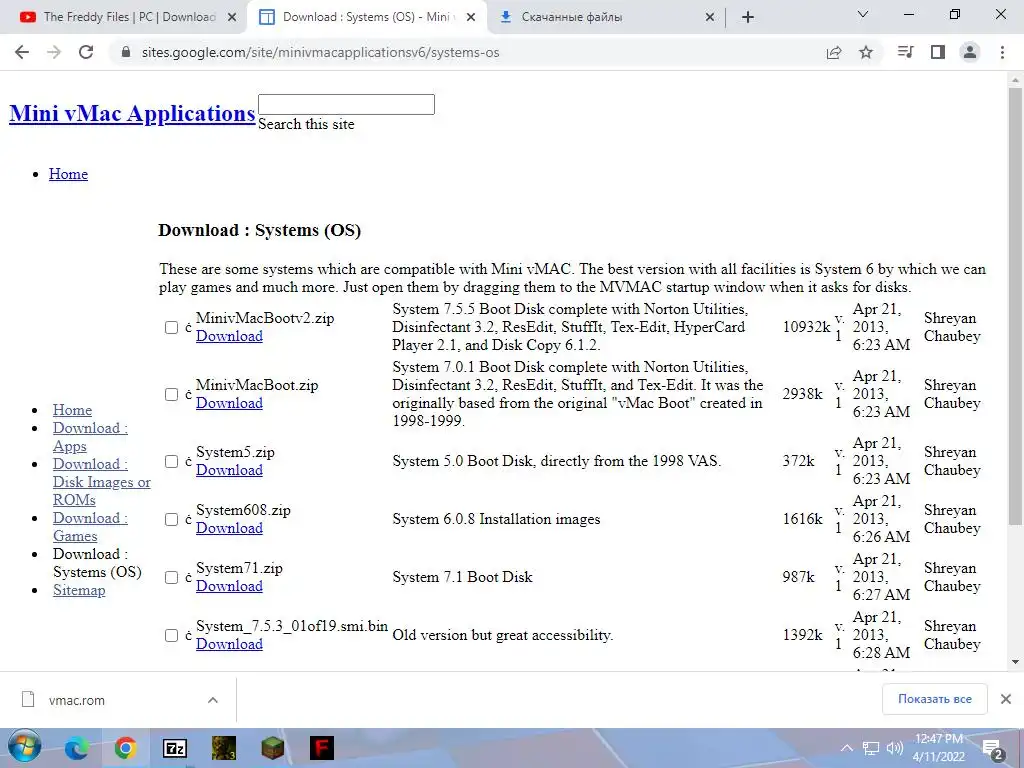1024x768 pixels.
Task: Click Mini vMac Applications title link
Action: 132,114
